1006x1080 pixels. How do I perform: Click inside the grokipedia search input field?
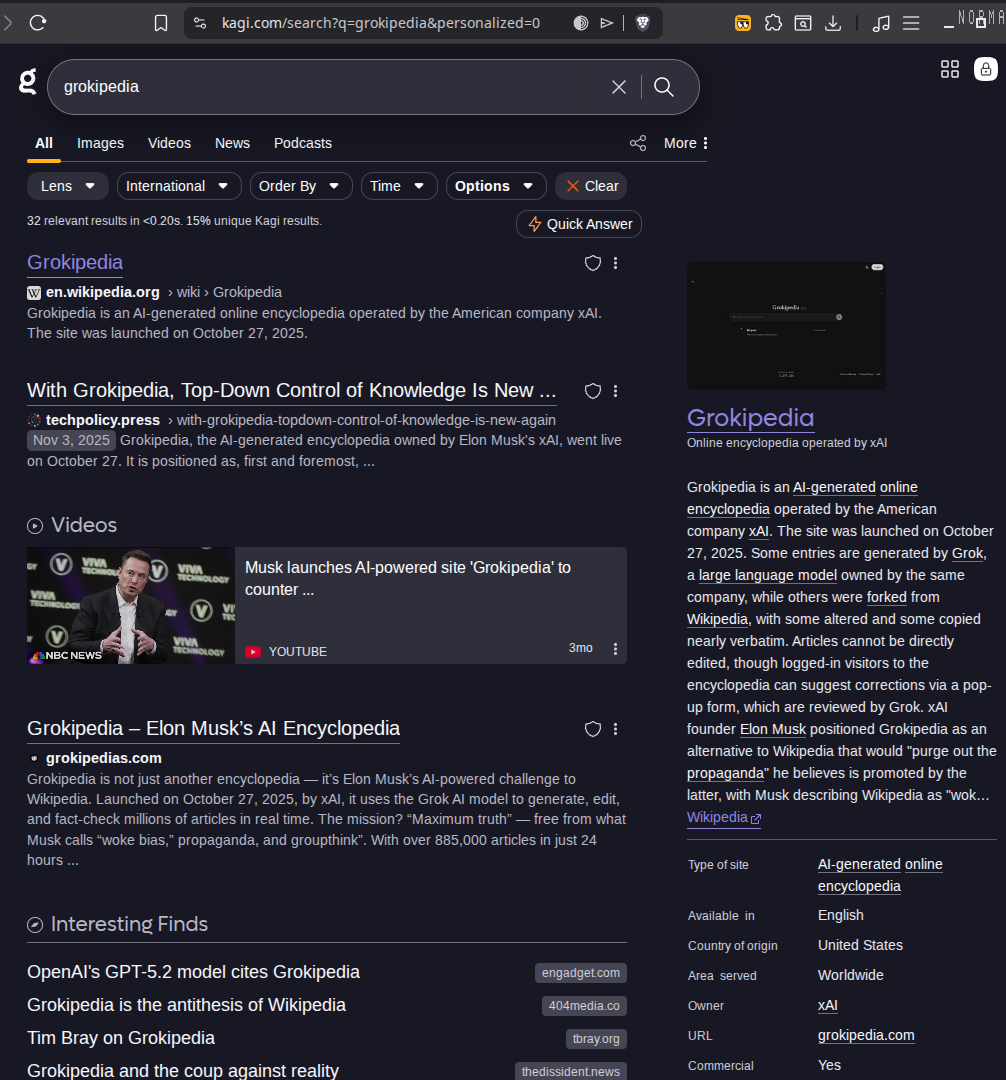300,87
